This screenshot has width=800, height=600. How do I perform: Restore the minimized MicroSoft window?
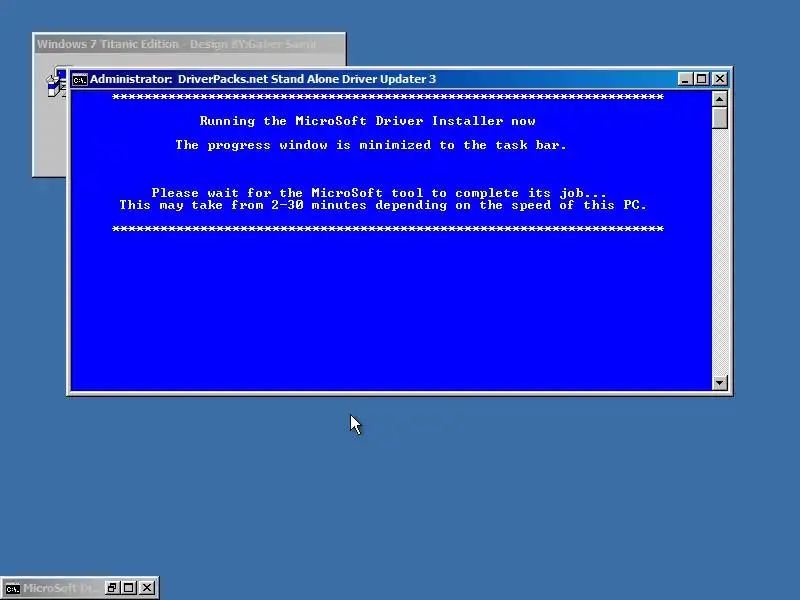click(x=112, y=588)
